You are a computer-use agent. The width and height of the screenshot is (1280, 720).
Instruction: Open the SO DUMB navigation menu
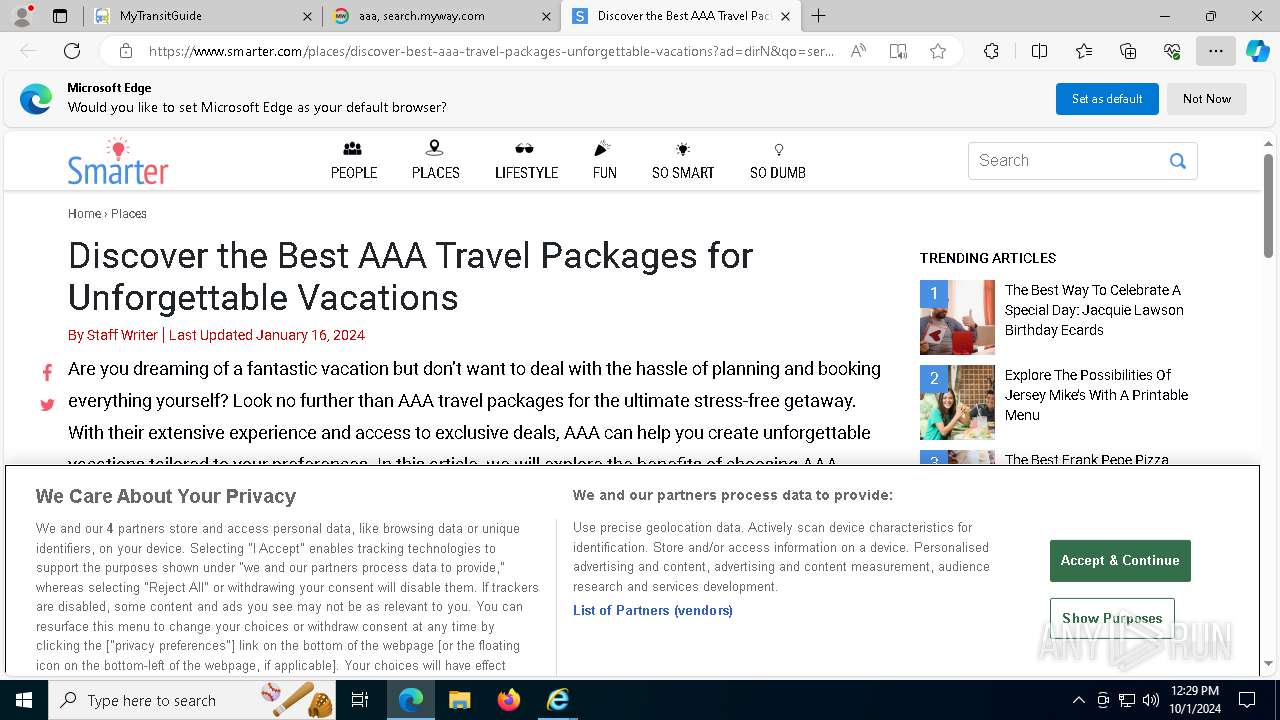pos(778,161)
